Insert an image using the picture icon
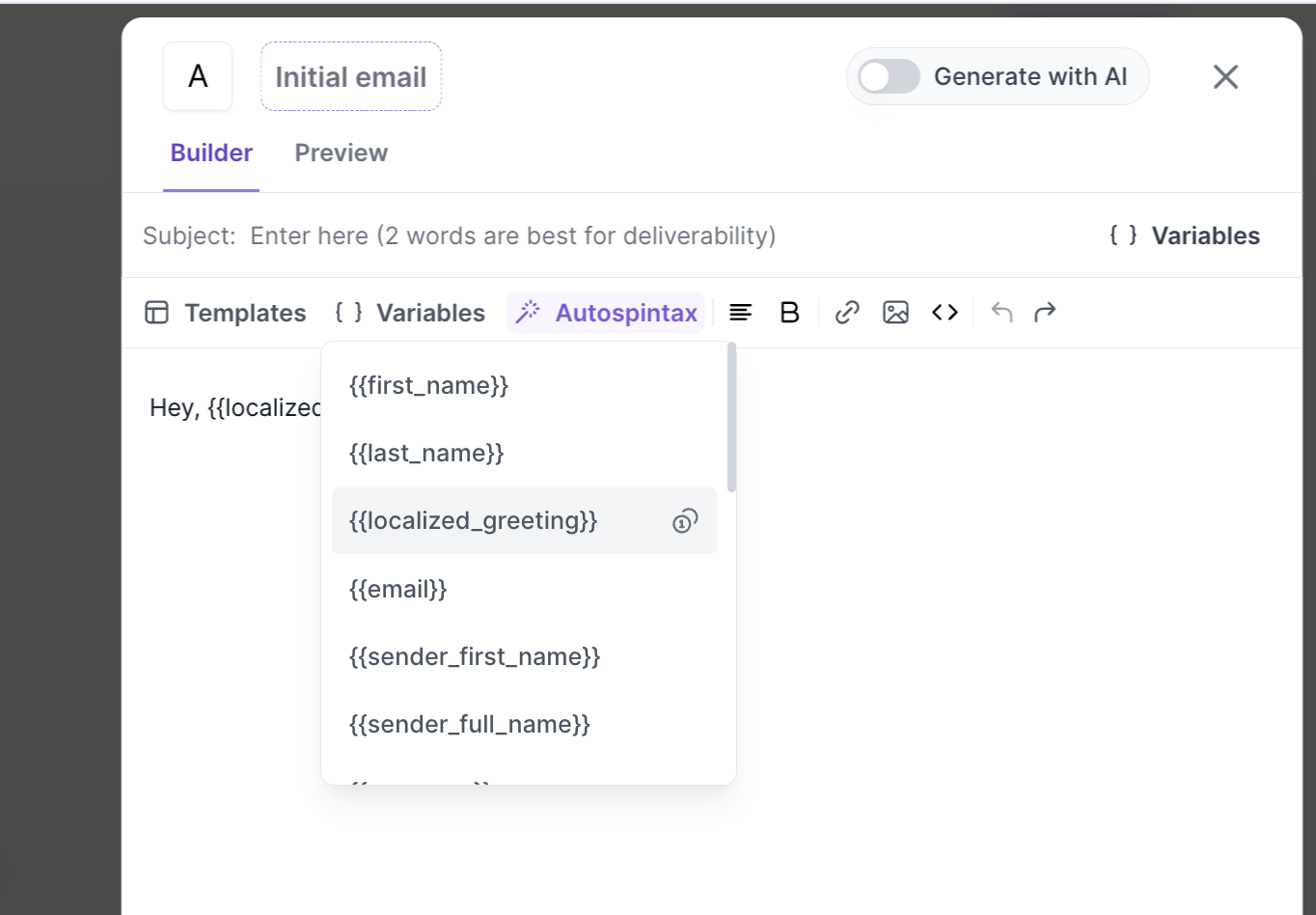Image resolution: width=1316 pixels, height=915 pixels. pos(895,313)
